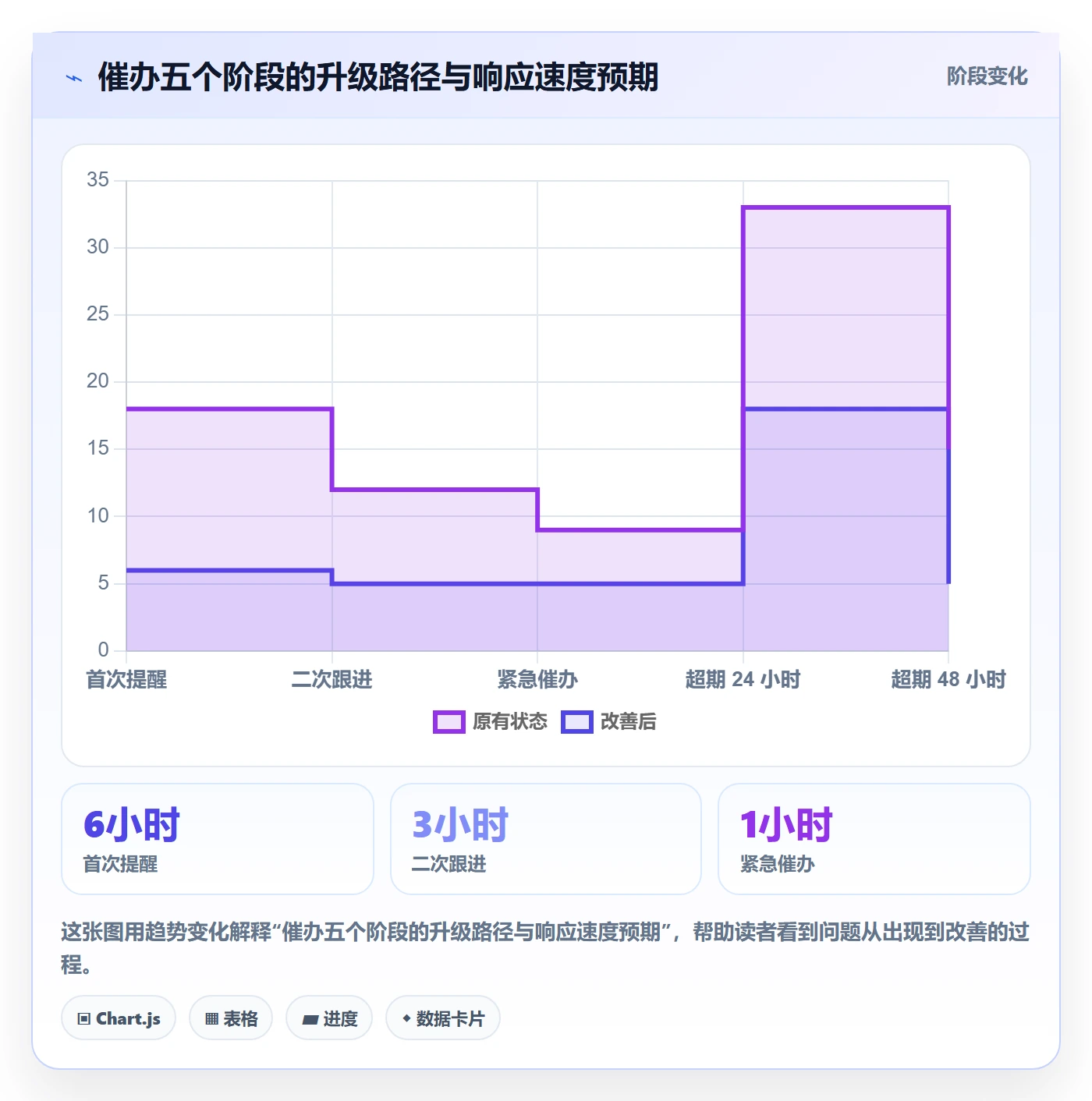Click the 35 value on the y-axis
This screenshot has height=1101, width=1092.
[x=97, y=180]
